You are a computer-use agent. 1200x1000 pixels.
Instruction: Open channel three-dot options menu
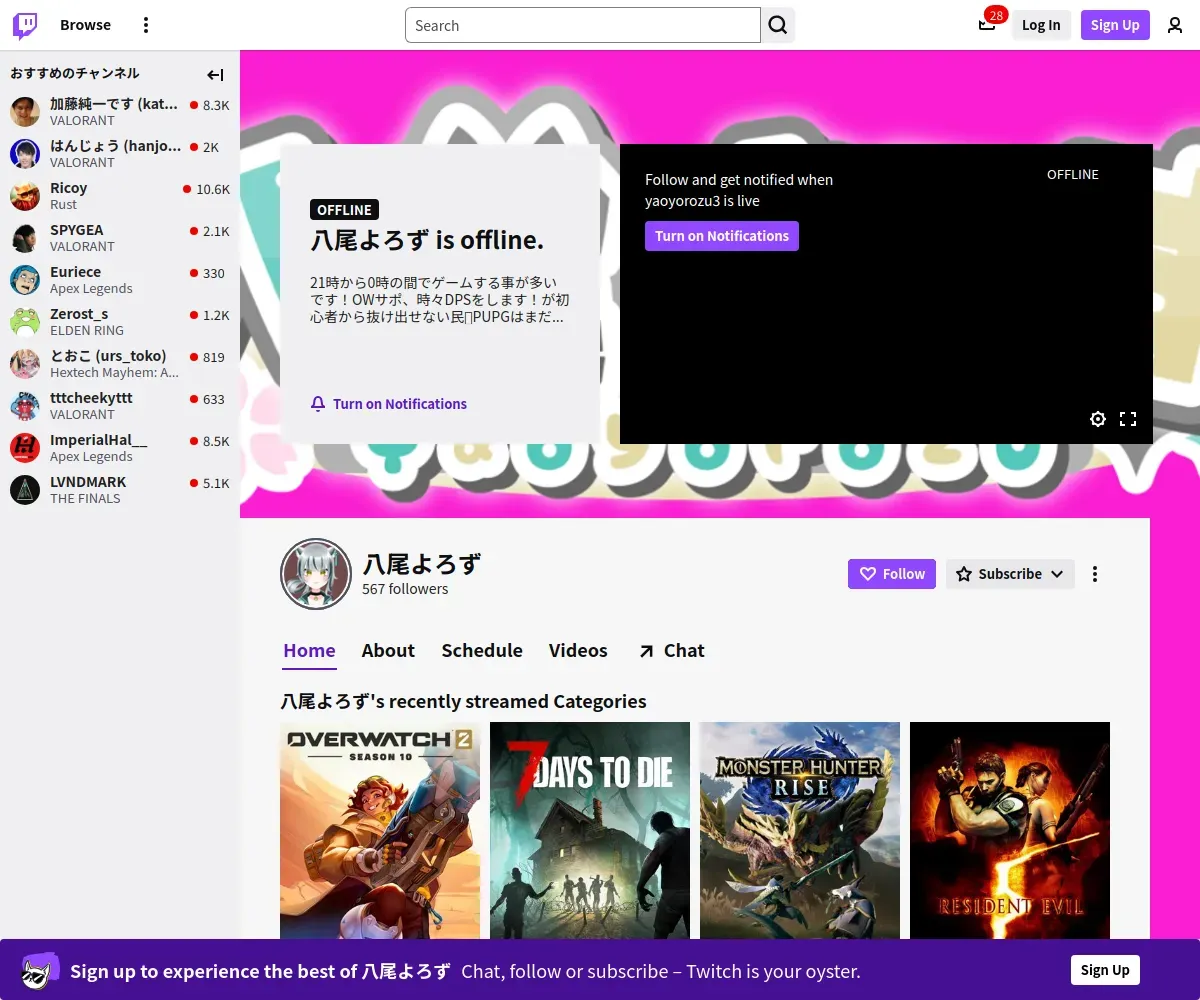pyautogui.click(x=1095, y=574)
